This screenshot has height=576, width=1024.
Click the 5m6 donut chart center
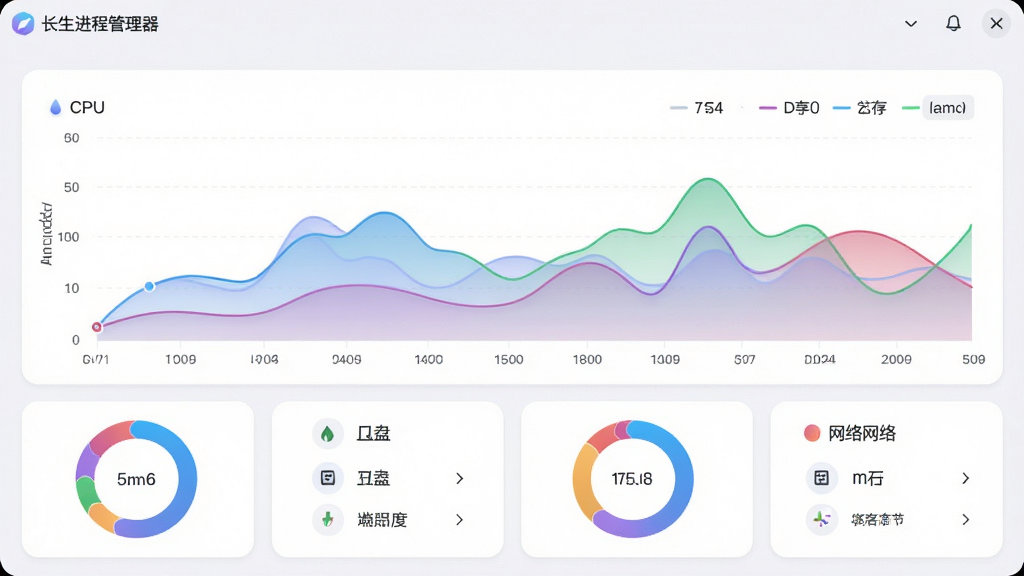click(x=136, y=479)
